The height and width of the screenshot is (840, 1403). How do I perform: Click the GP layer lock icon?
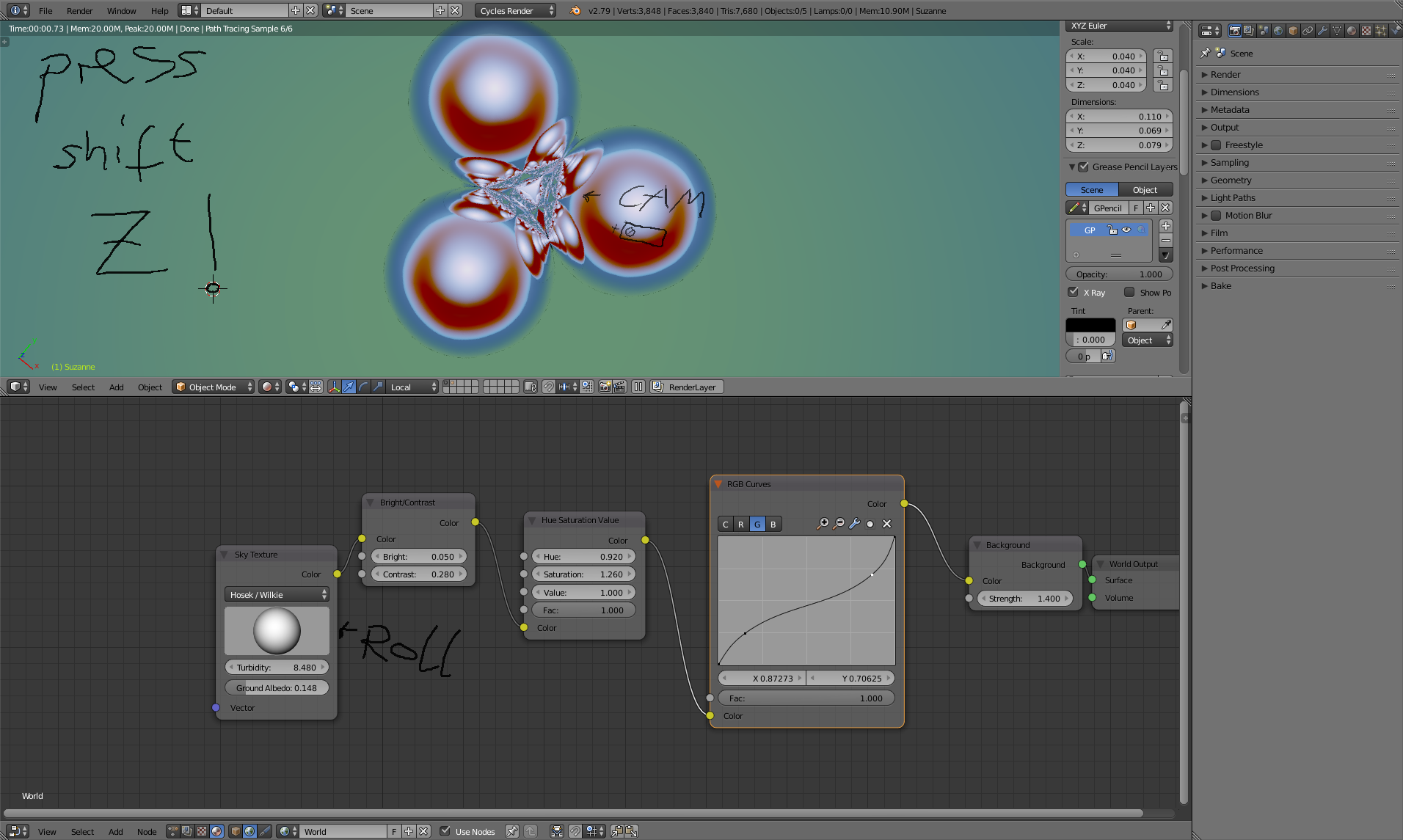[x=1112, y=230]
